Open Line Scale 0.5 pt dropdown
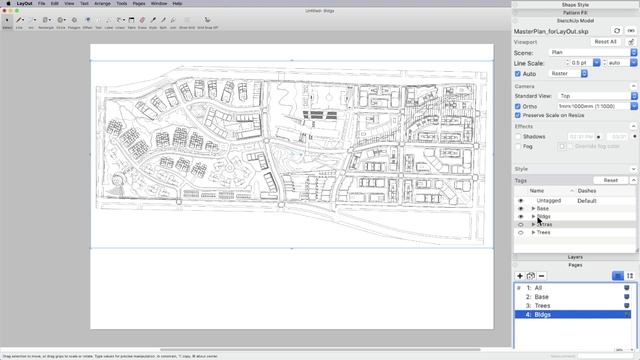 click(596, 63)
